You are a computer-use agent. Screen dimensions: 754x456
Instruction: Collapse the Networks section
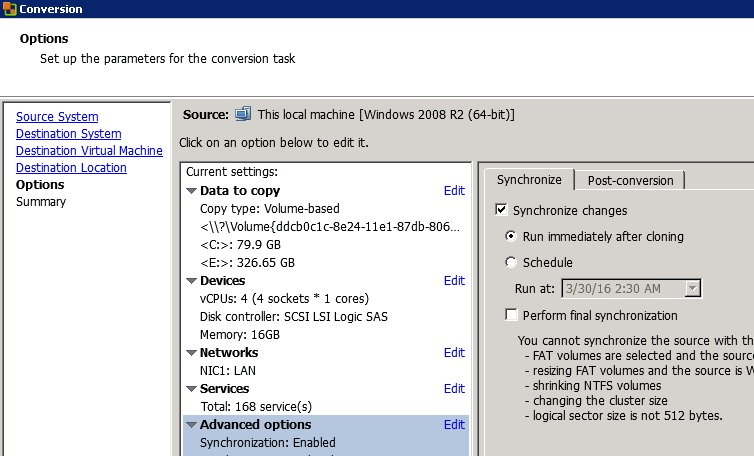[192, 353]
